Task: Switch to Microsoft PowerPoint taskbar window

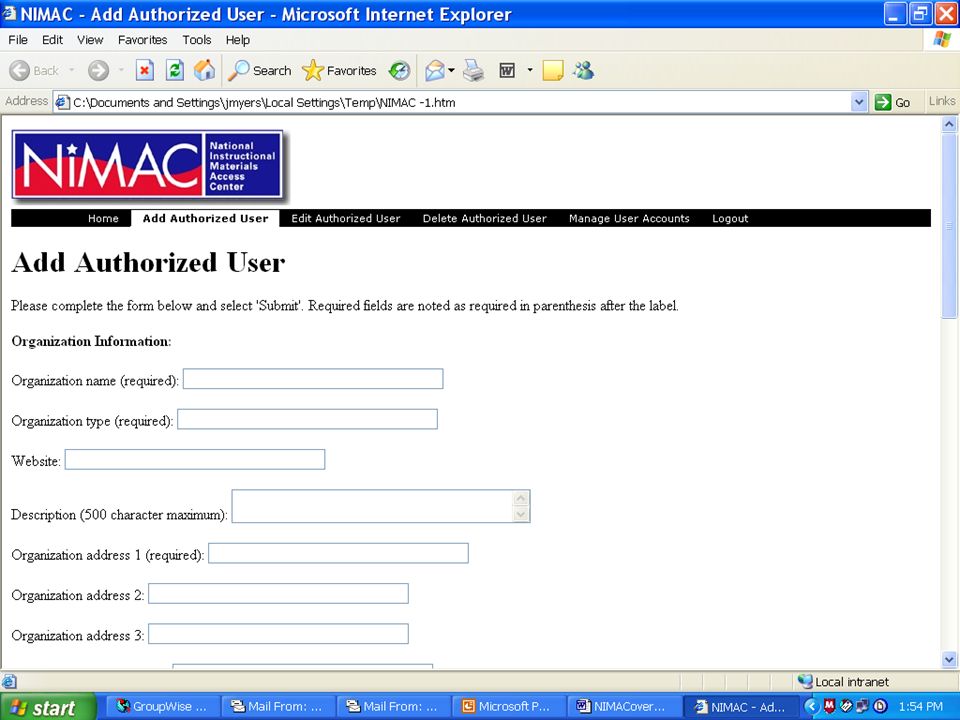Action: [x=508, y=707]
